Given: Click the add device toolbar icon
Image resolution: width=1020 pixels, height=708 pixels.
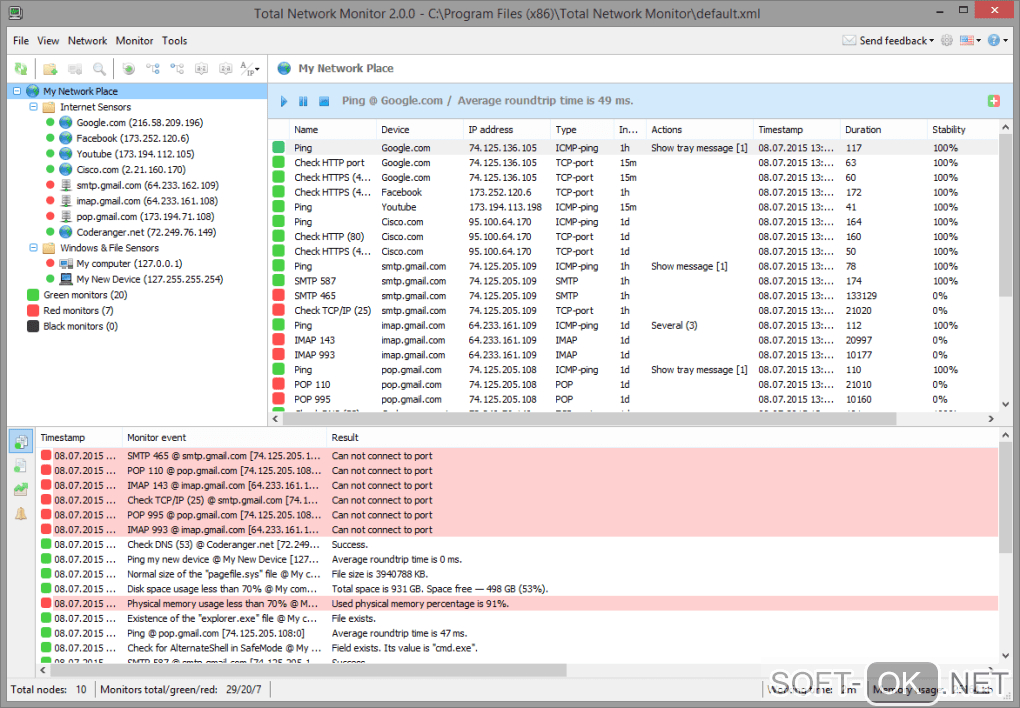Looking at the screenshot, I should [x=75, y=68].
